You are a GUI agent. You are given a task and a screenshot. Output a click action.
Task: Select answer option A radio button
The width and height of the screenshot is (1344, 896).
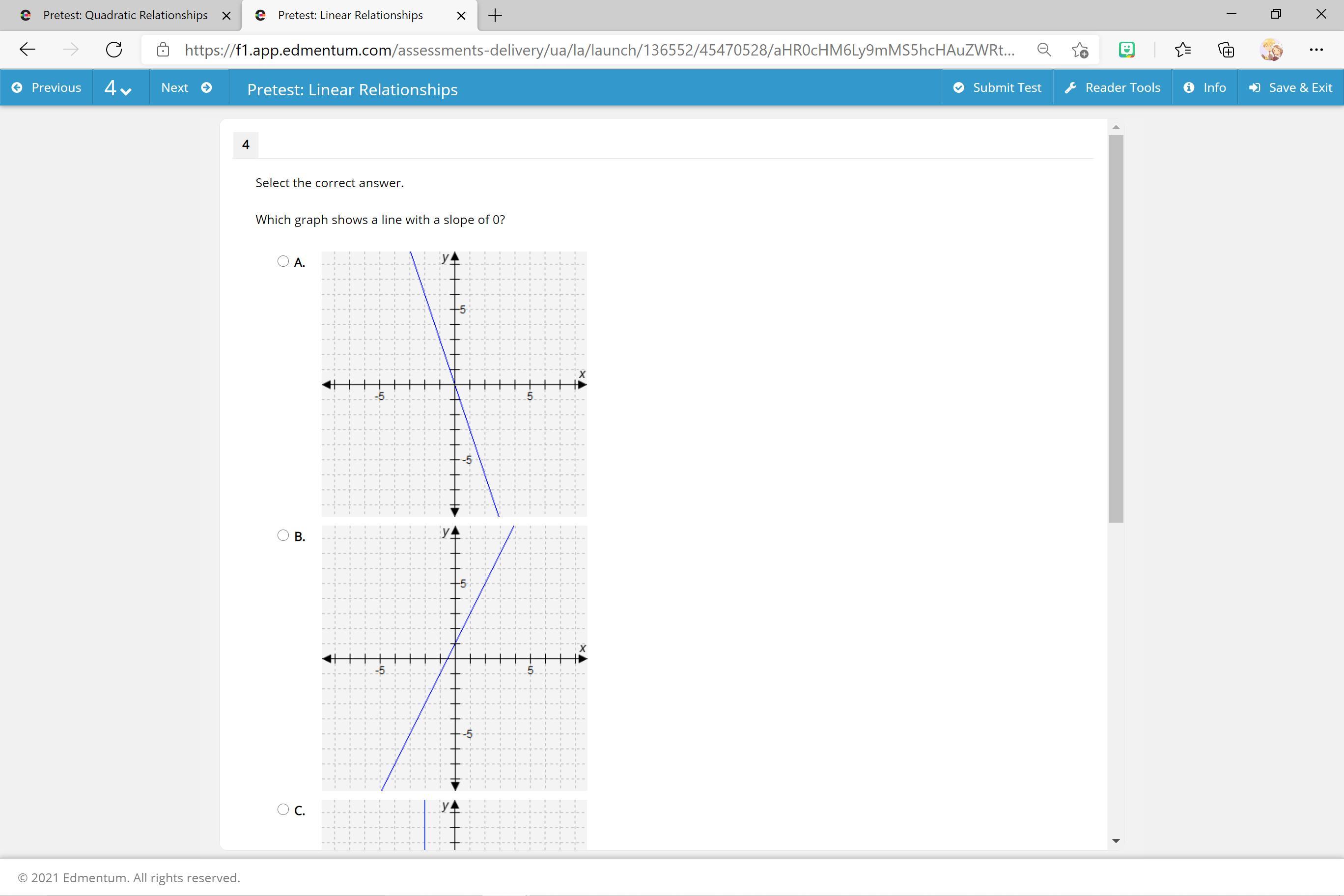[x=283, y=261]
